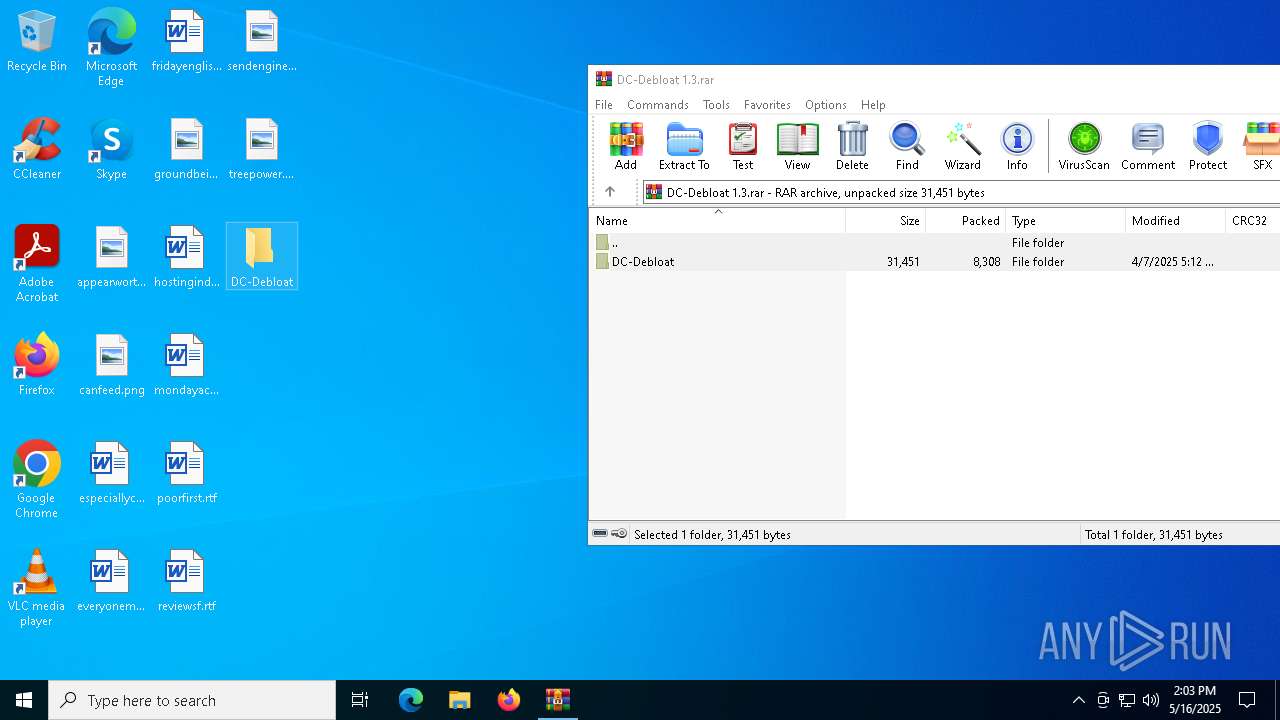Open the Tools menu

(x=716, y=104)
